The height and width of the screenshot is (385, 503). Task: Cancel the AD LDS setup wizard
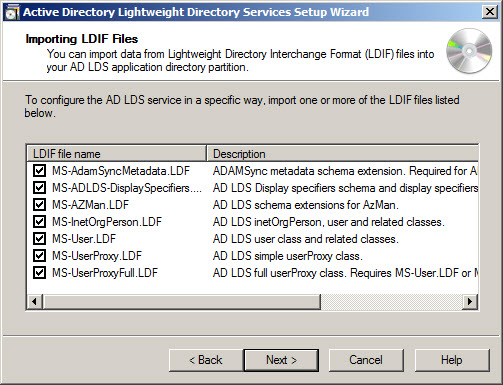tap(366, 360)
